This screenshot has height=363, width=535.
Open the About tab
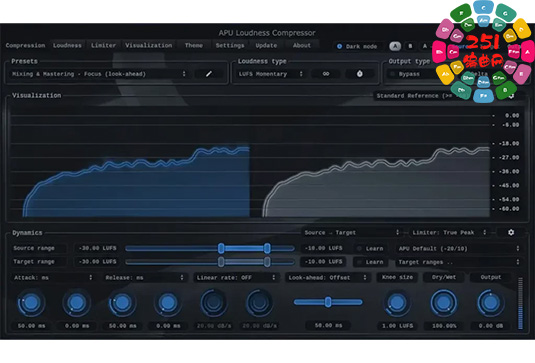tap(302, 45)
